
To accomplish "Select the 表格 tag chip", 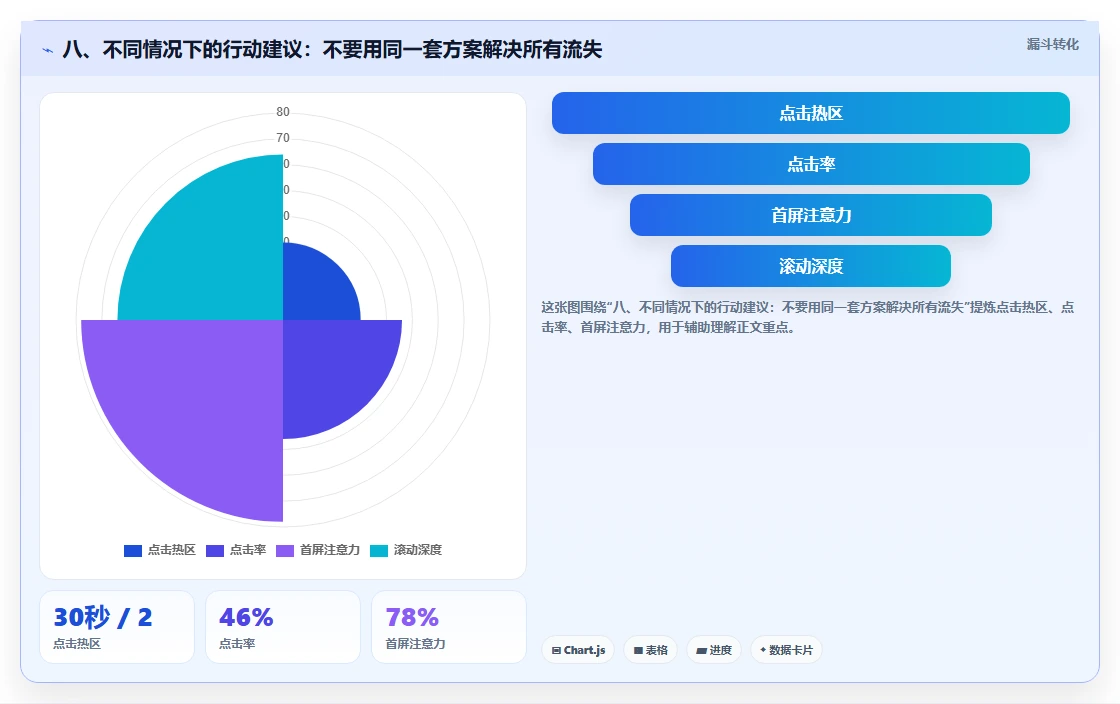I will click(650, 650).
